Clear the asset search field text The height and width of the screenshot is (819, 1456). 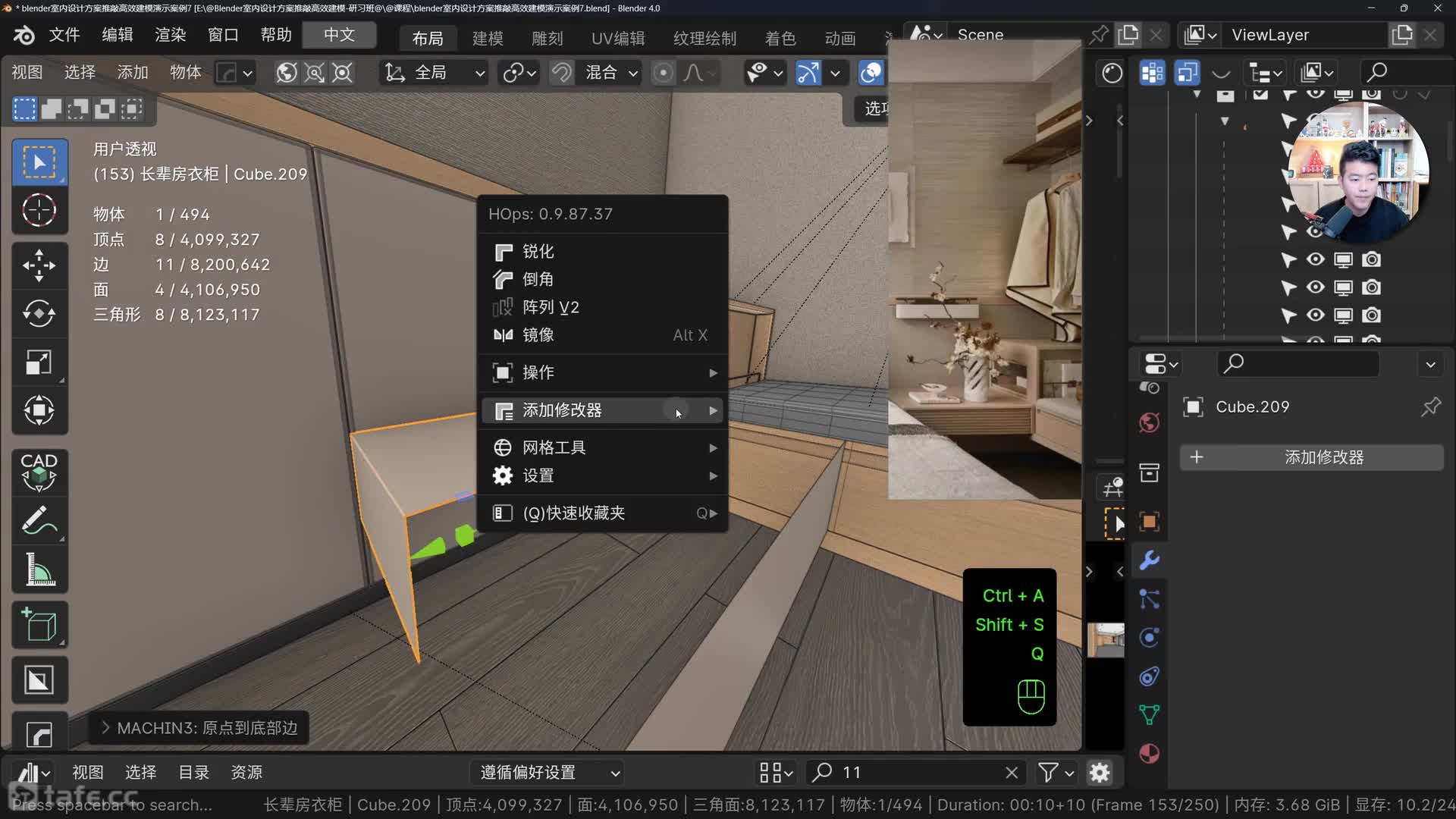[1011, 773]
